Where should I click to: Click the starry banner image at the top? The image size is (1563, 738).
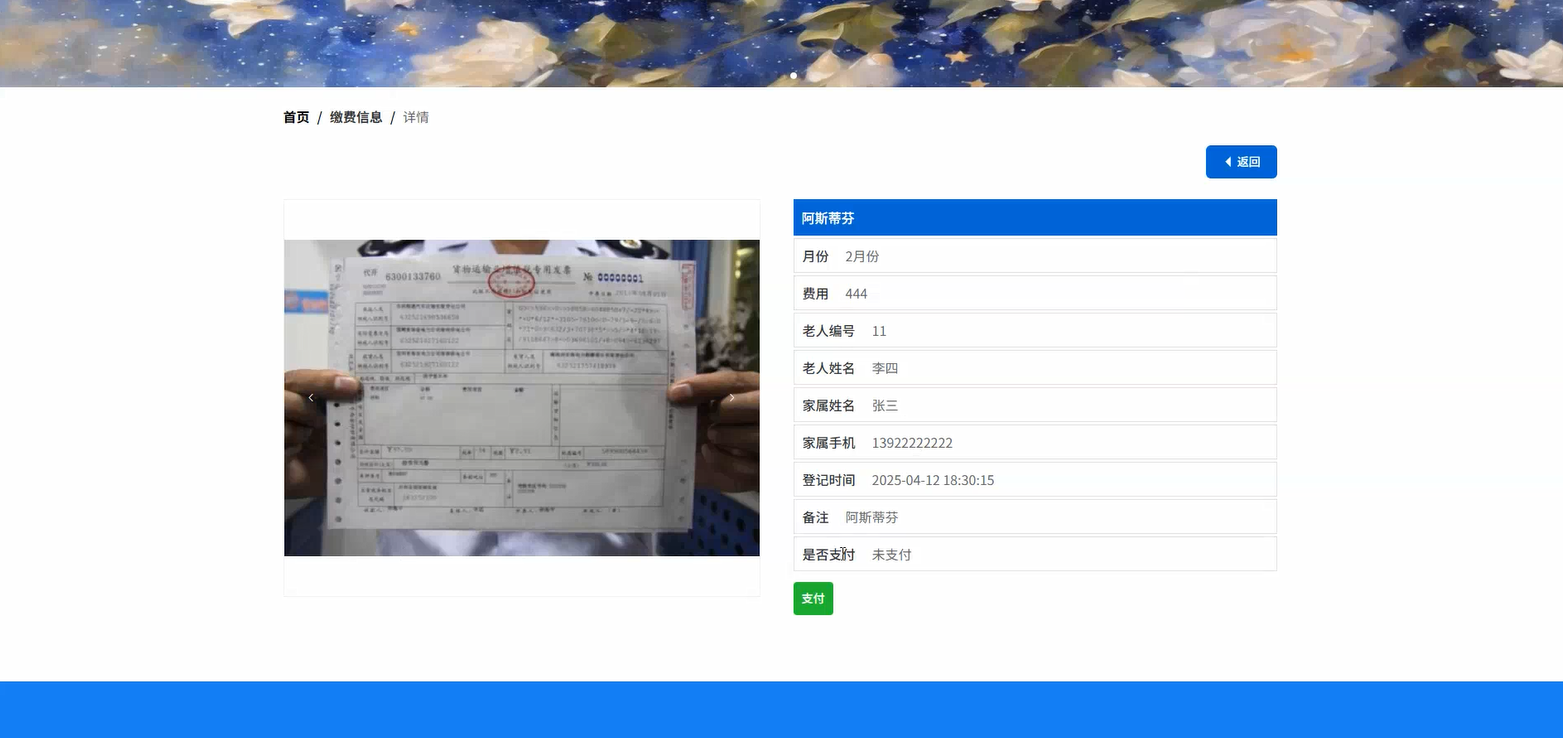pos(780,40)
